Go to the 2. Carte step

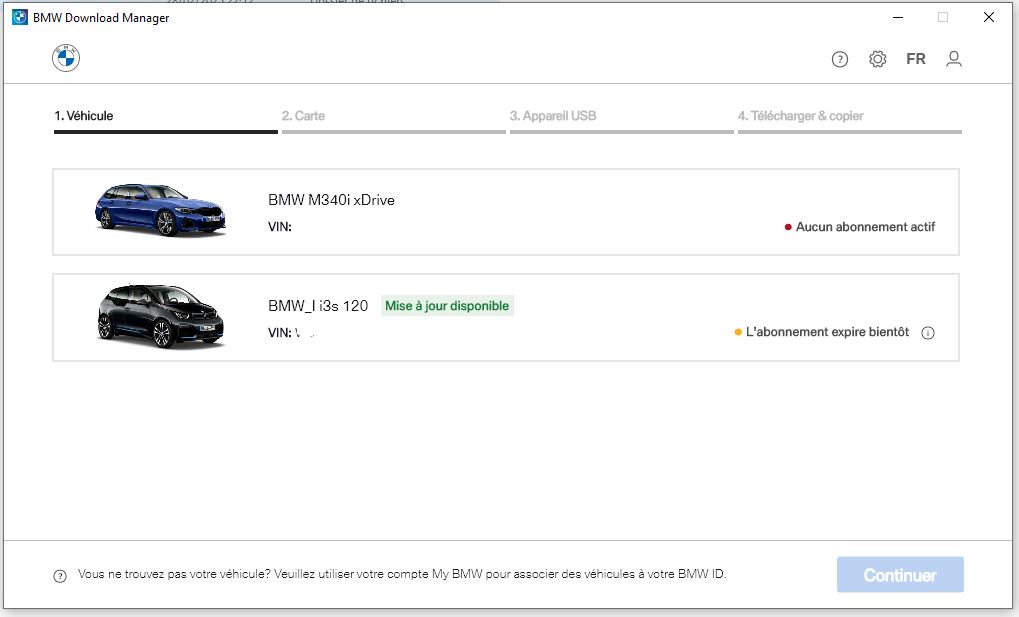[303, 116]
